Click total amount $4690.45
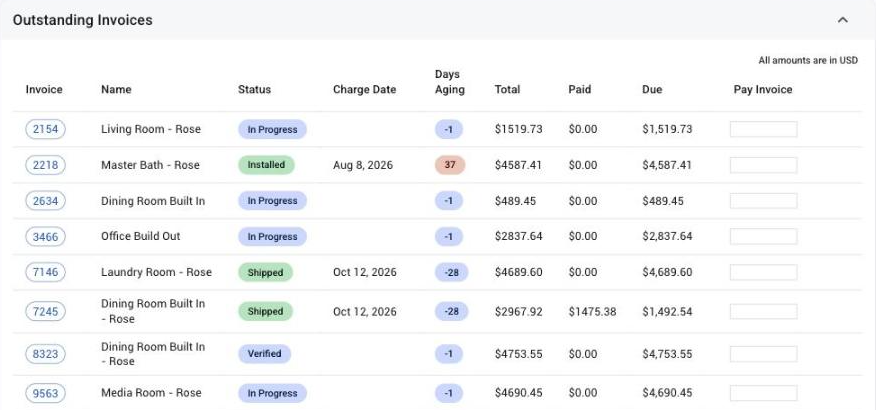The width and height of the screenshot is (876, 410). coord(518,393)
